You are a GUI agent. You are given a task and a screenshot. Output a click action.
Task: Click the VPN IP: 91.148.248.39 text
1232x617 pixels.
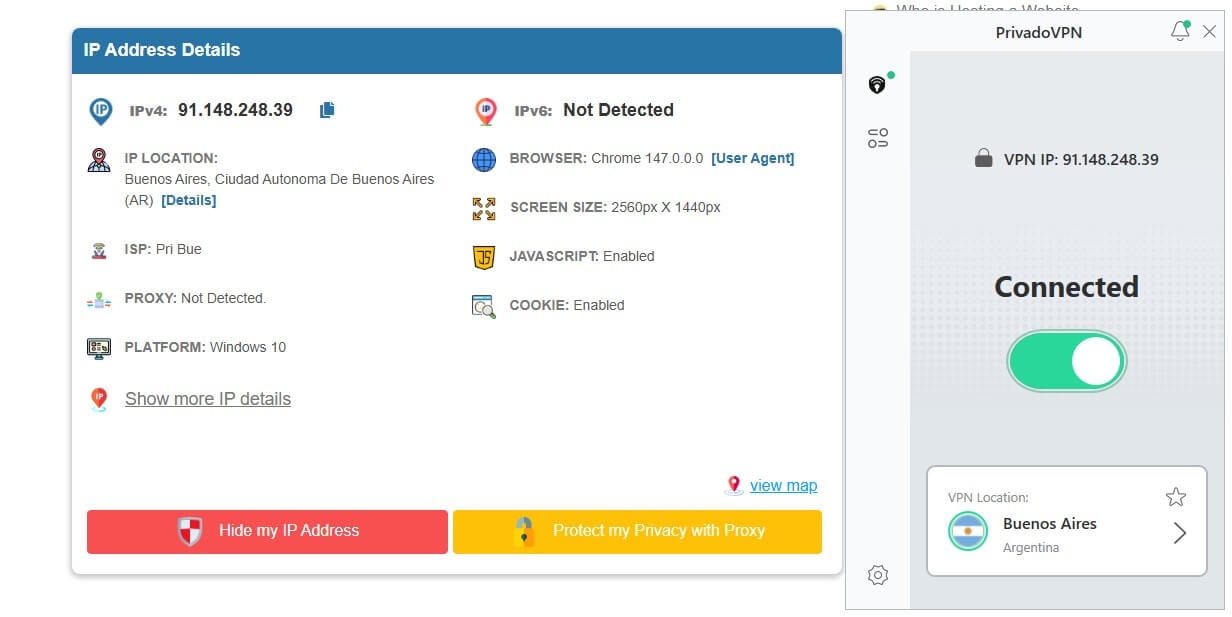[x=1081, y=159]
